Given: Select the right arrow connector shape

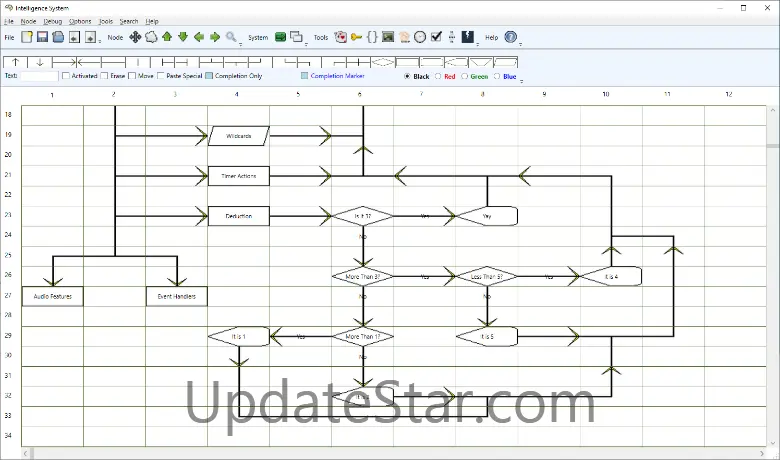Looking at the screenshot, I should click(x=64, y=62).
